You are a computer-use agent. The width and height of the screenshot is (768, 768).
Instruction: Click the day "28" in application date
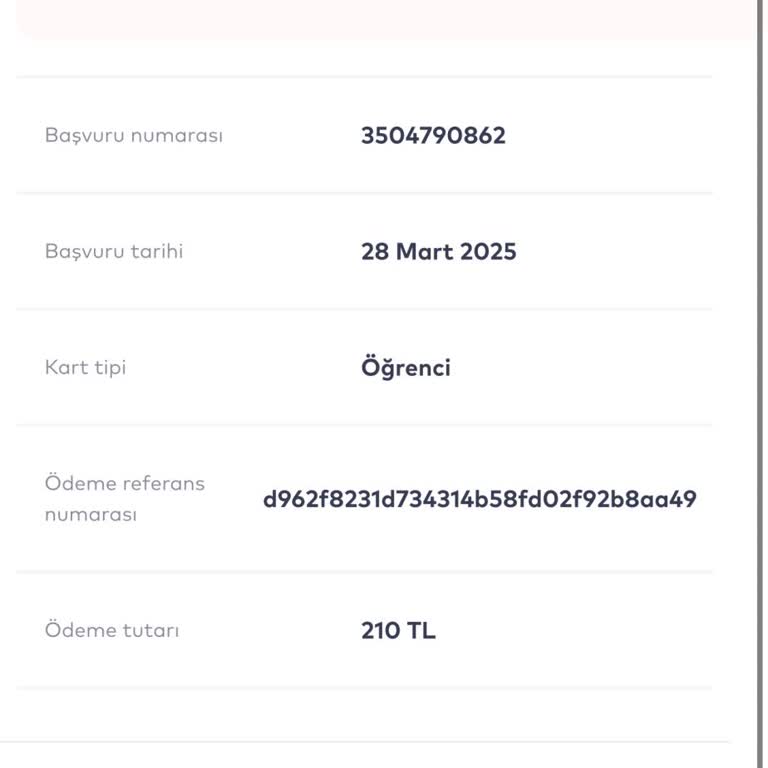click(375, 252)
